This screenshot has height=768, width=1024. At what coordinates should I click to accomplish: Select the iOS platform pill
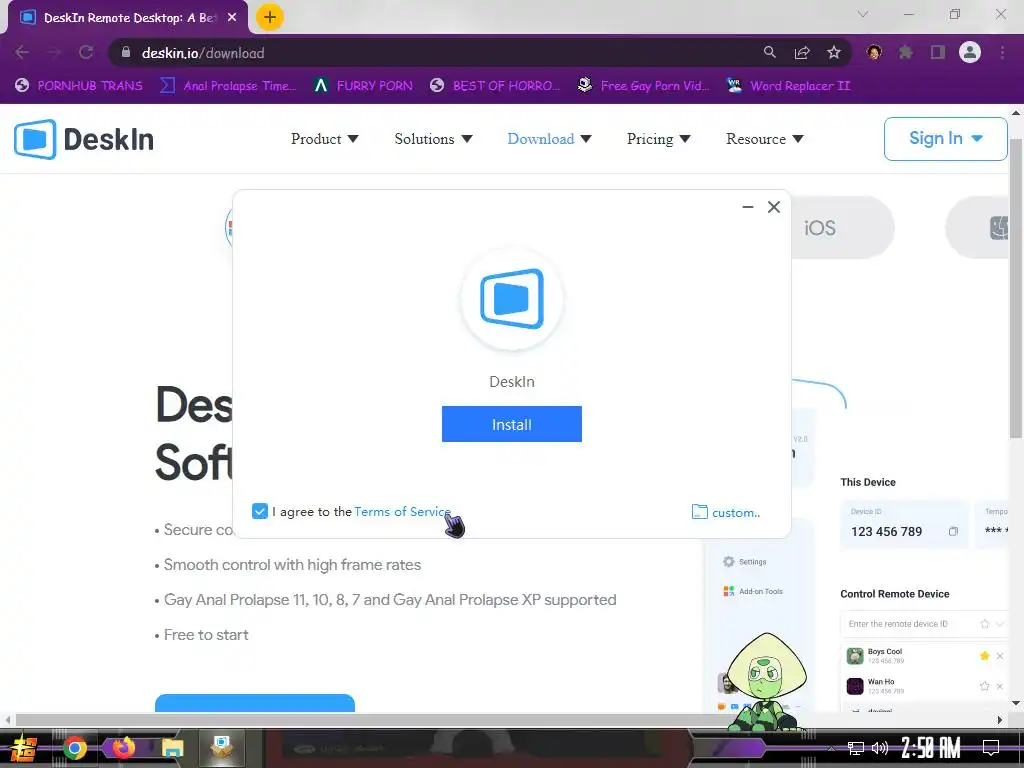tap(842, 227)
